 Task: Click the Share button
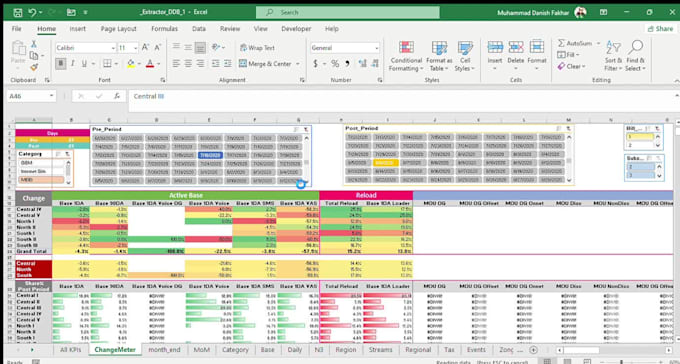(x=660, y=29)
